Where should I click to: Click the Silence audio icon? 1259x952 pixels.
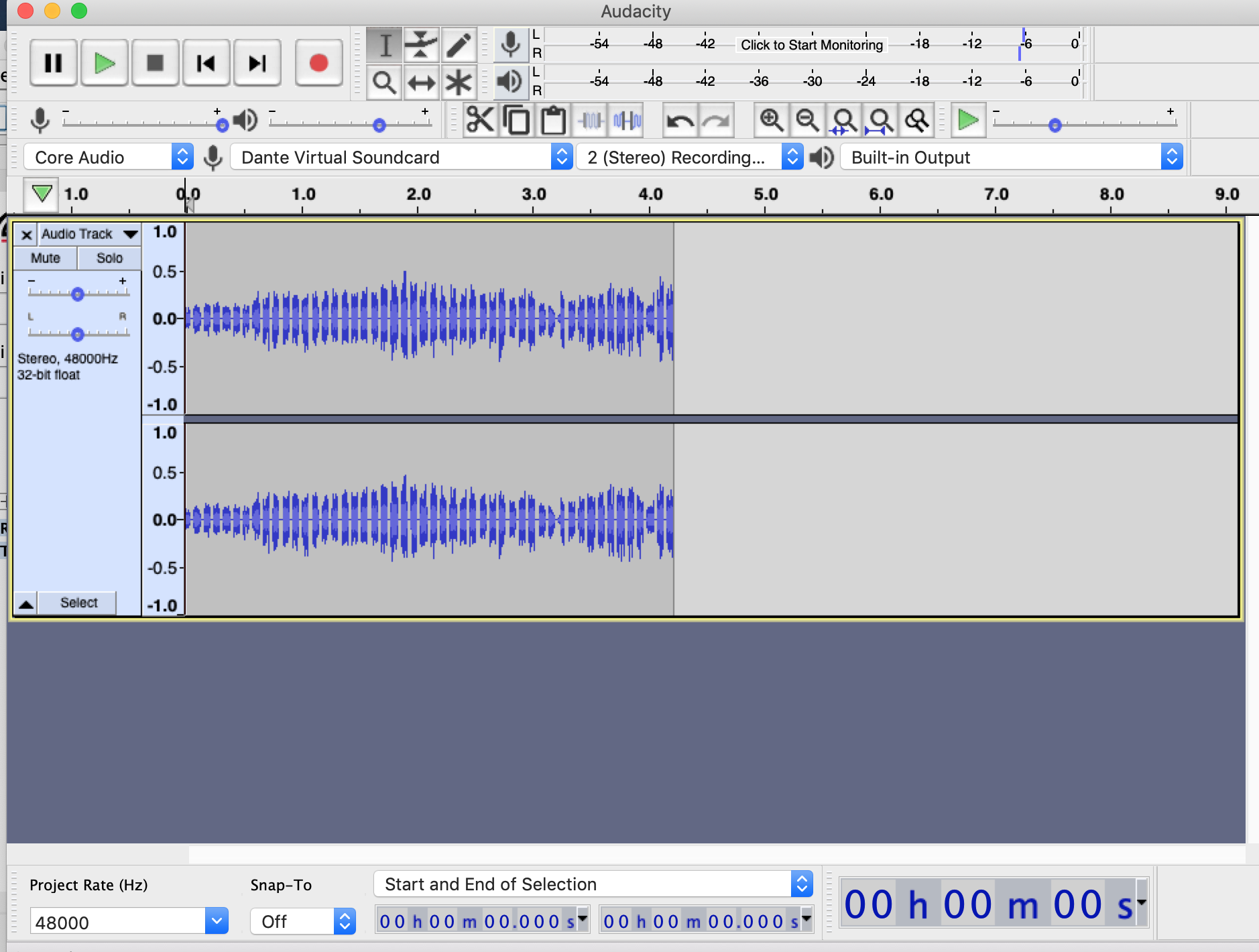[626, 121]
